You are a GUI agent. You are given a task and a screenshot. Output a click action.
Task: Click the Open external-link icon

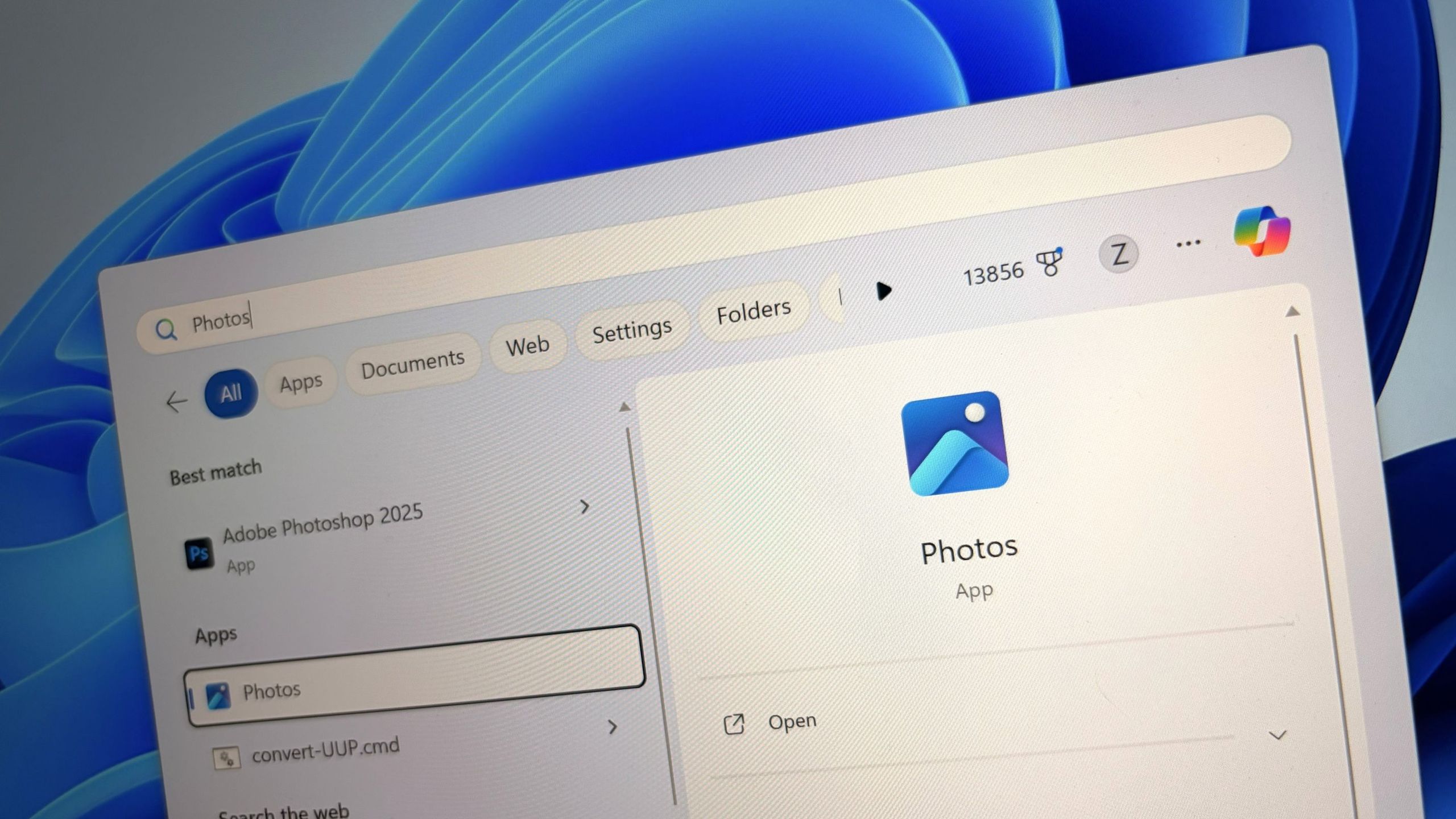735,723
